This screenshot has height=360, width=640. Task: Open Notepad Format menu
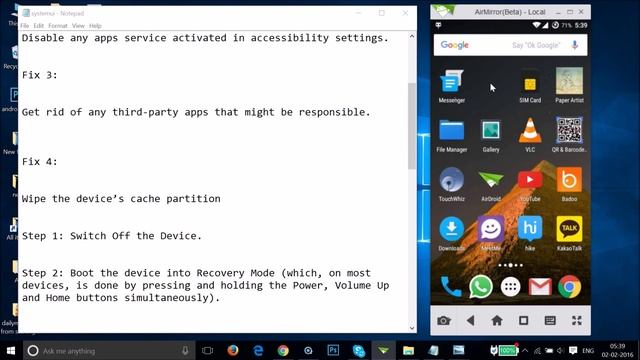coord(58,26)
